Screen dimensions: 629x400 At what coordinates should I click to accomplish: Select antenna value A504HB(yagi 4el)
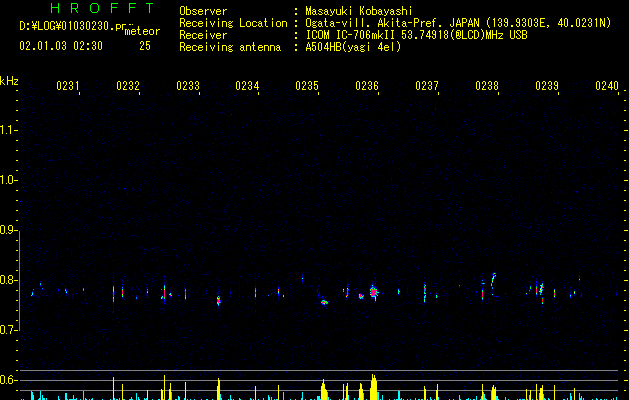[x=353, y=47]
